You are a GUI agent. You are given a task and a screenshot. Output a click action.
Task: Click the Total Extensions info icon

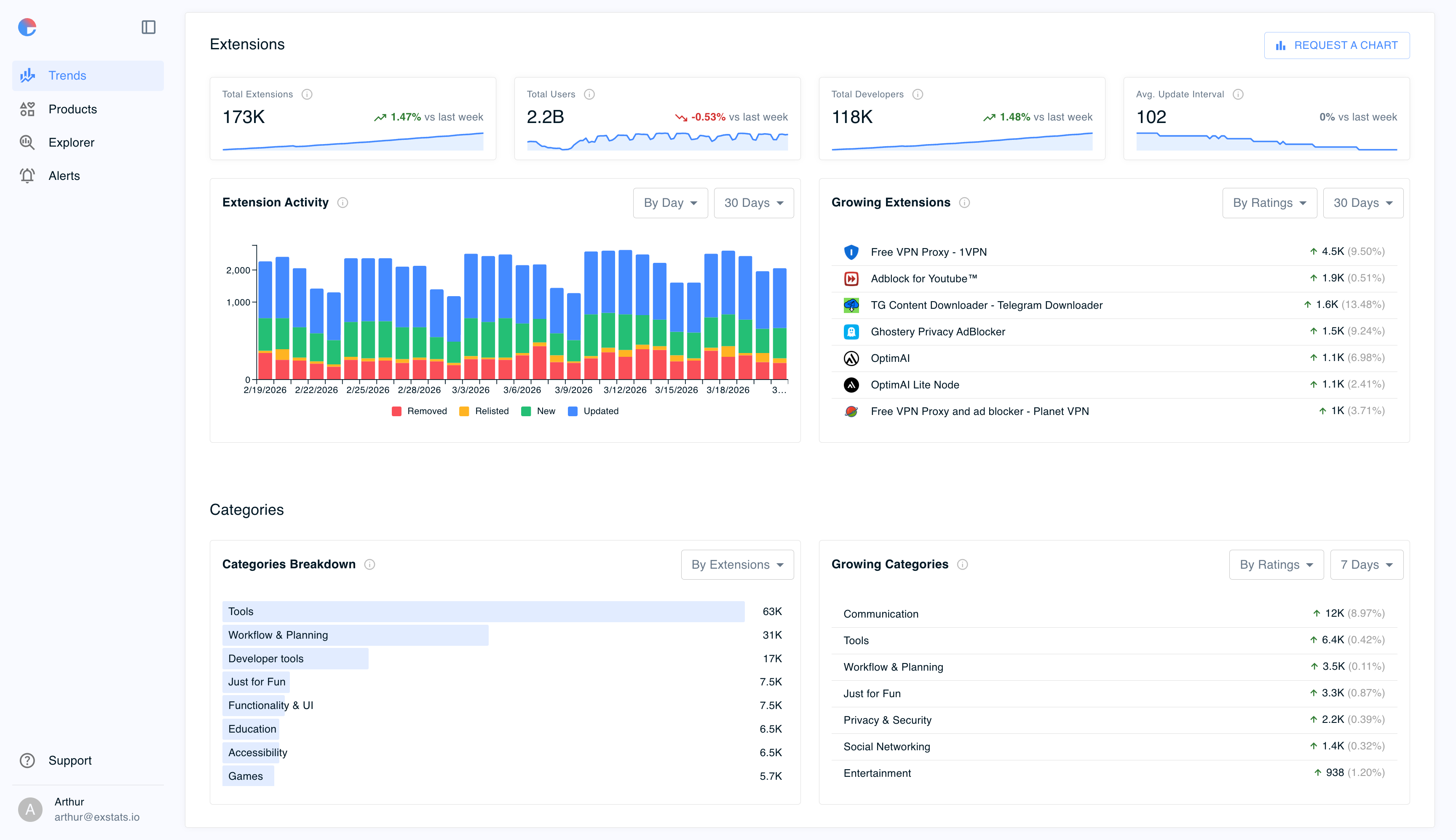307,94
